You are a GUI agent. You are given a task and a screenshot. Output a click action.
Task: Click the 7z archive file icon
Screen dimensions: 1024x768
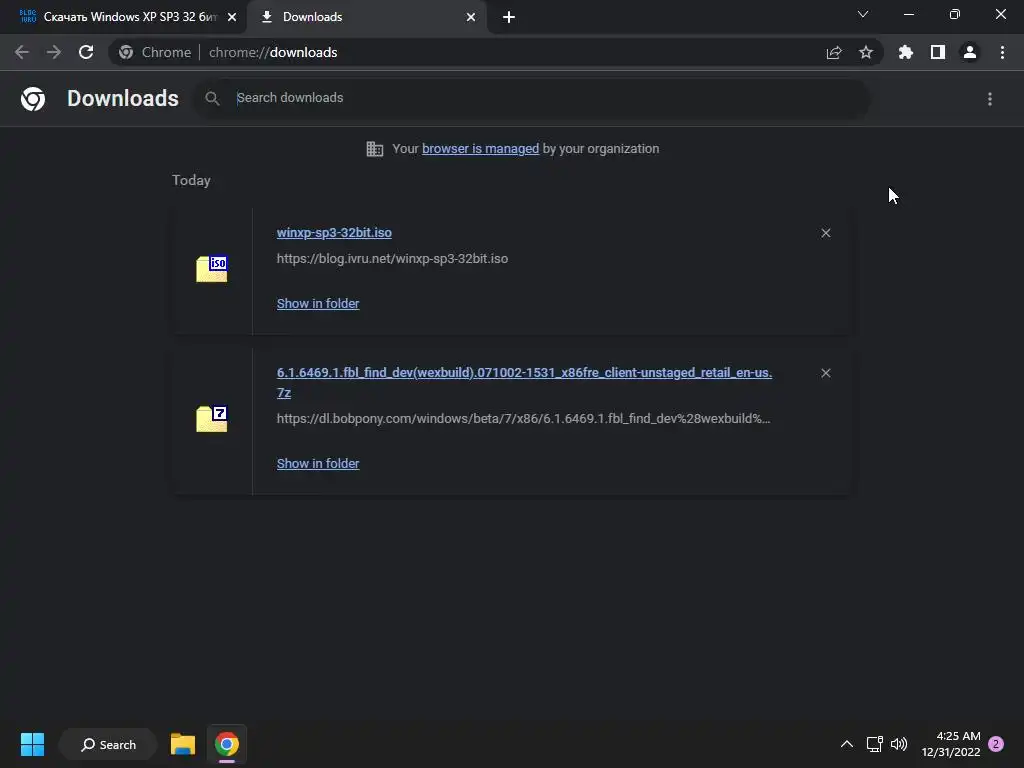click(212, 419)
